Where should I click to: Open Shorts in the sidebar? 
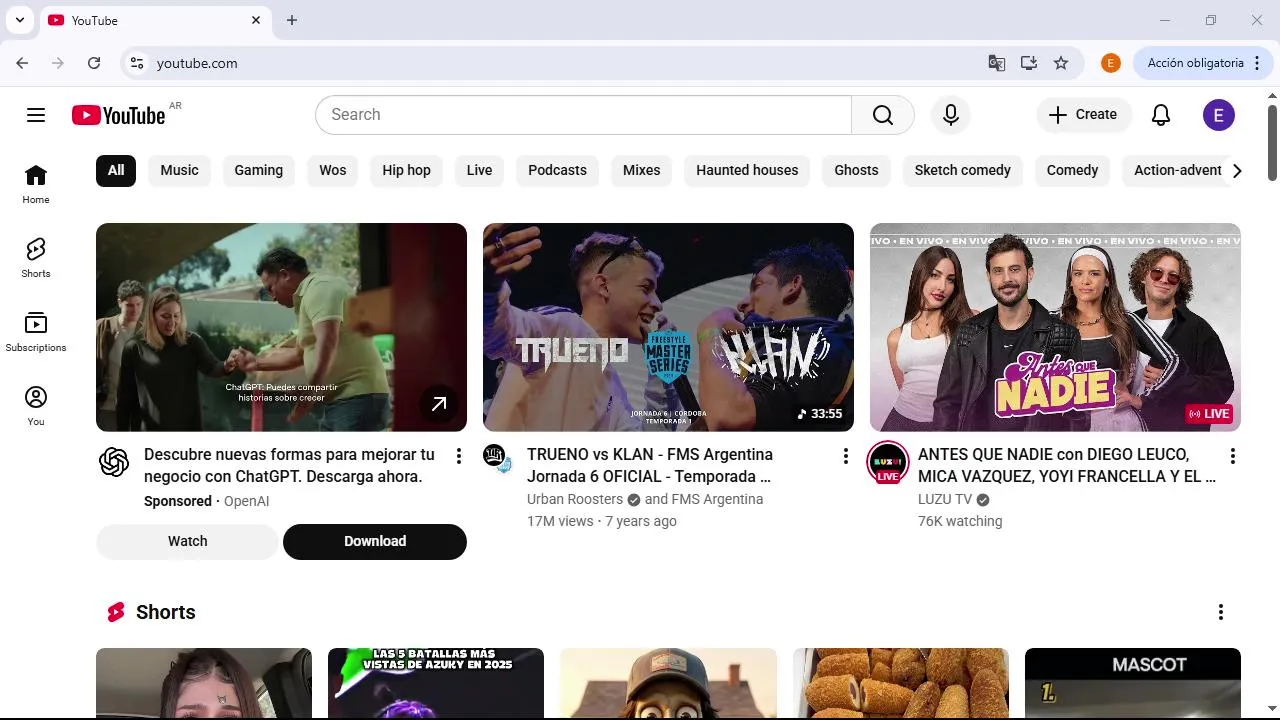(36, 258)
